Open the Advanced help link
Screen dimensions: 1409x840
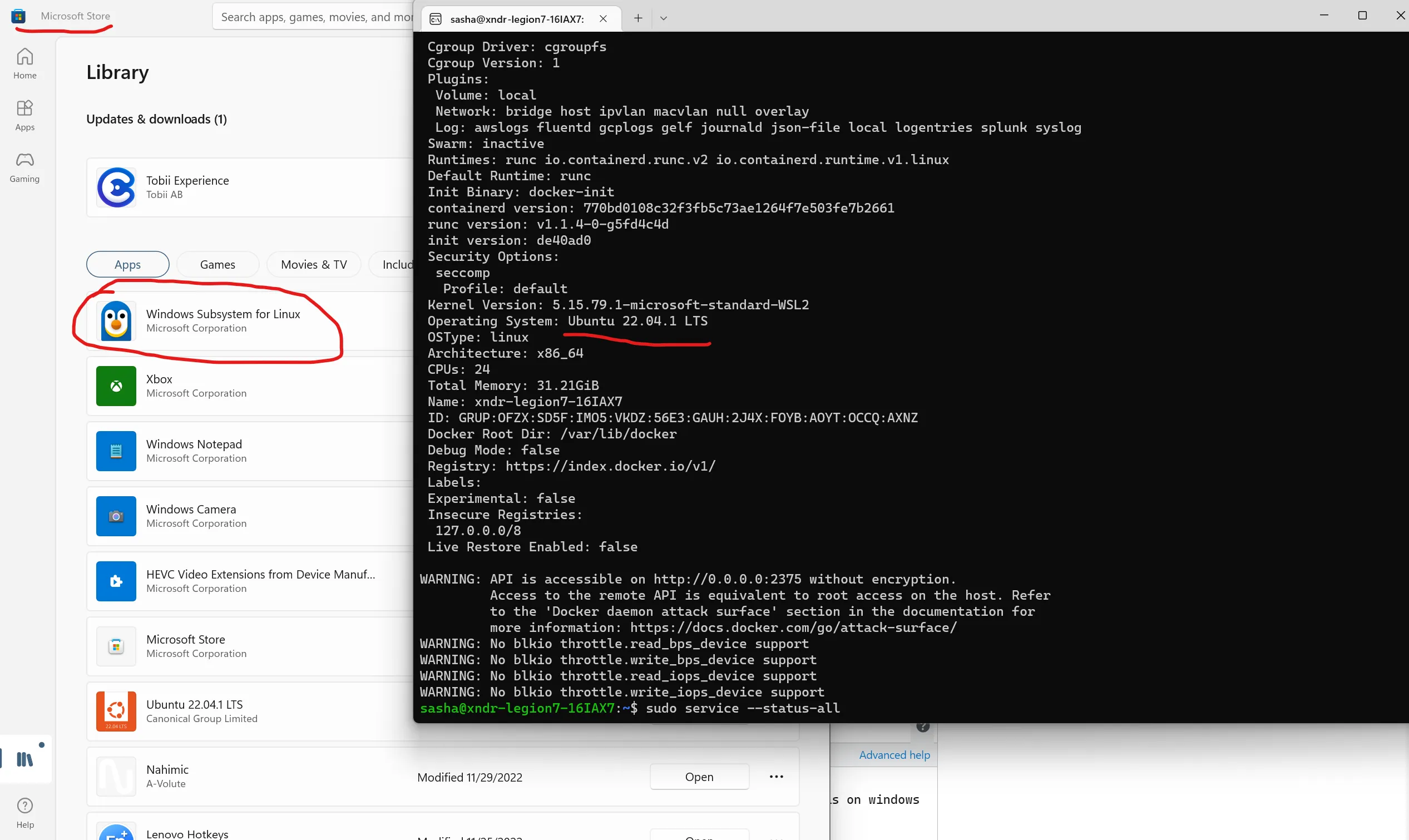(x=894, y=754)
